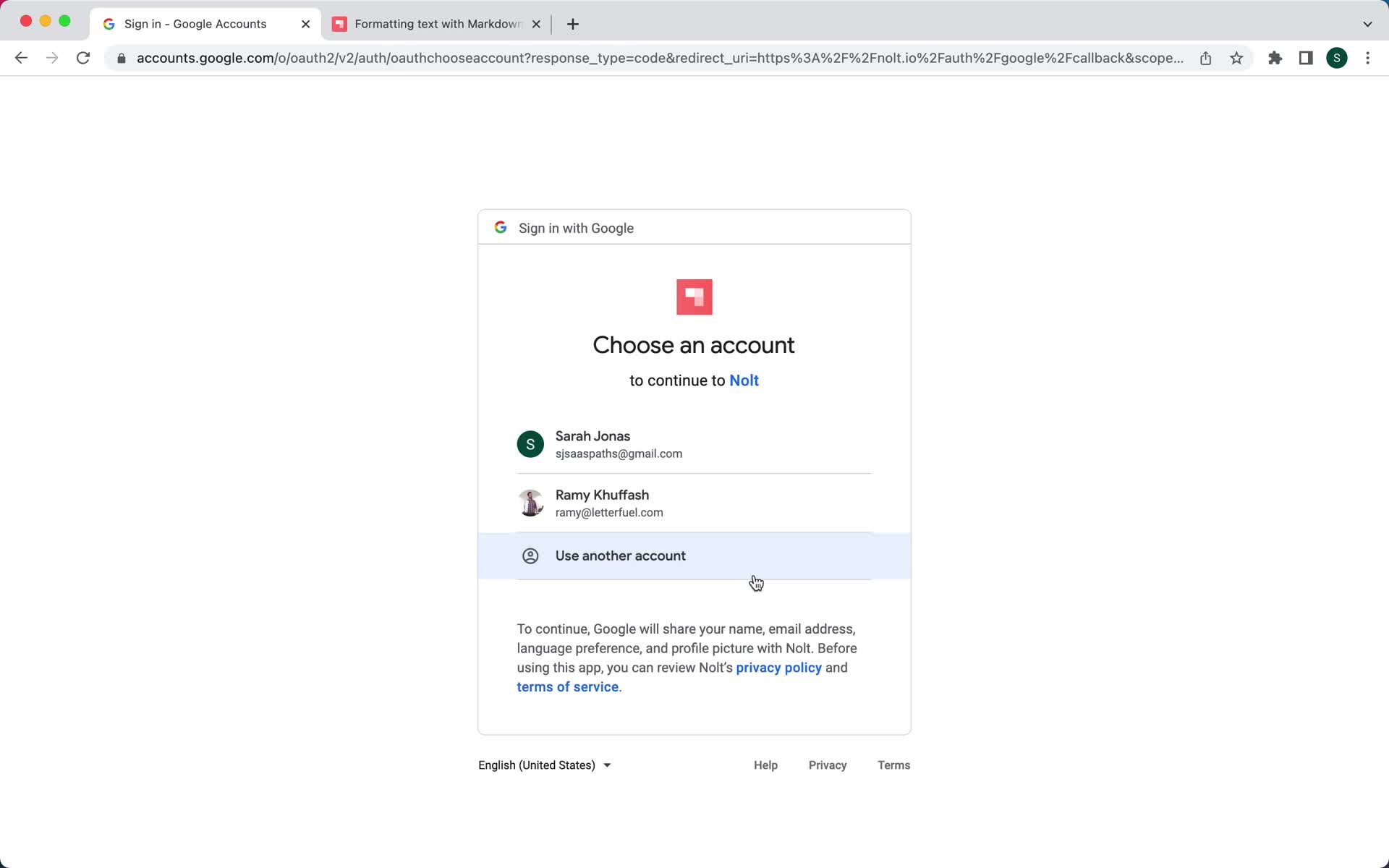
Task: Open Chrome profile avatar S
Action: 1337,58
